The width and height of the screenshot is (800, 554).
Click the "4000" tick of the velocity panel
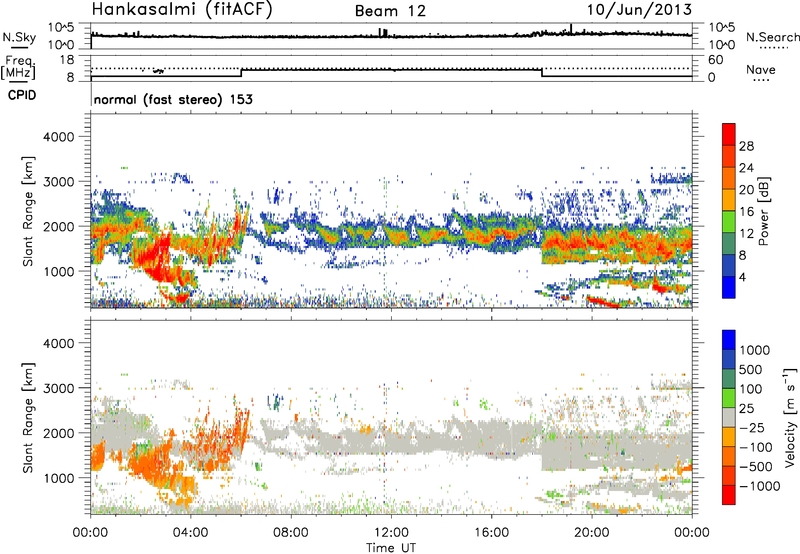[x=59, y=343]
